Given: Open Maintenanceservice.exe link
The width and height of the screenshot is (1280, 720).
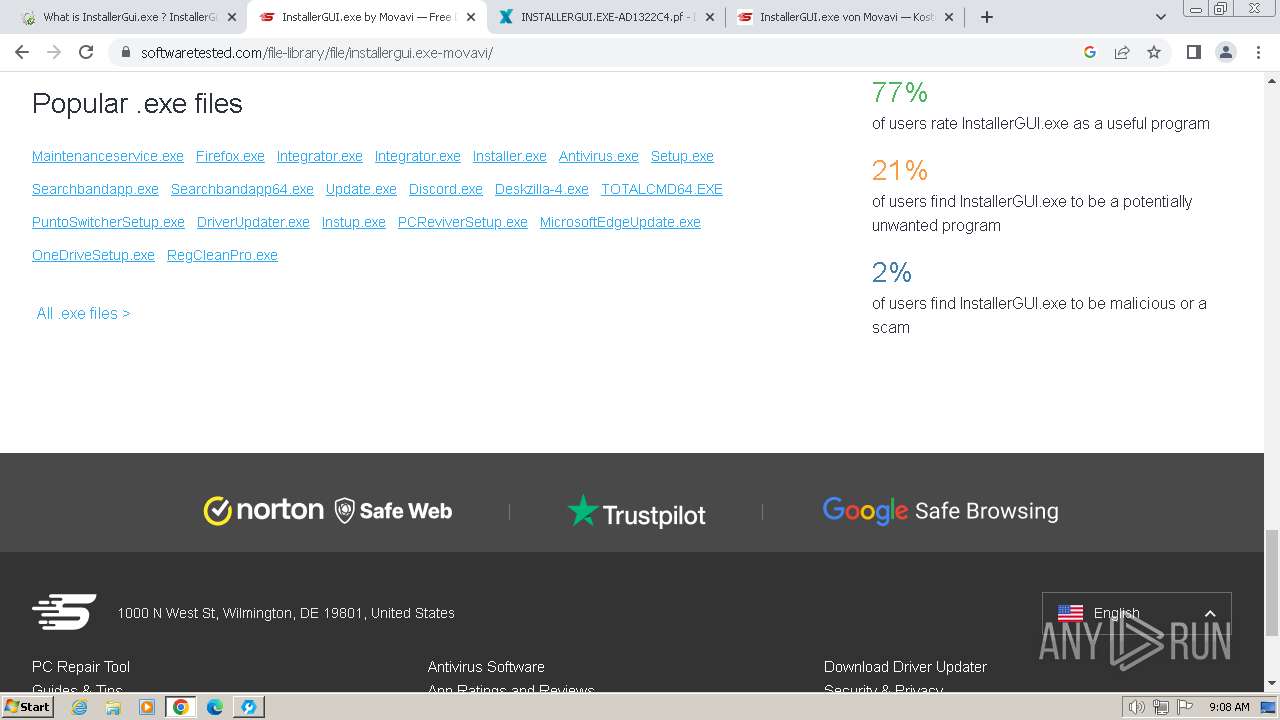Looking at the screenshot, I should (x=108, y=156).
